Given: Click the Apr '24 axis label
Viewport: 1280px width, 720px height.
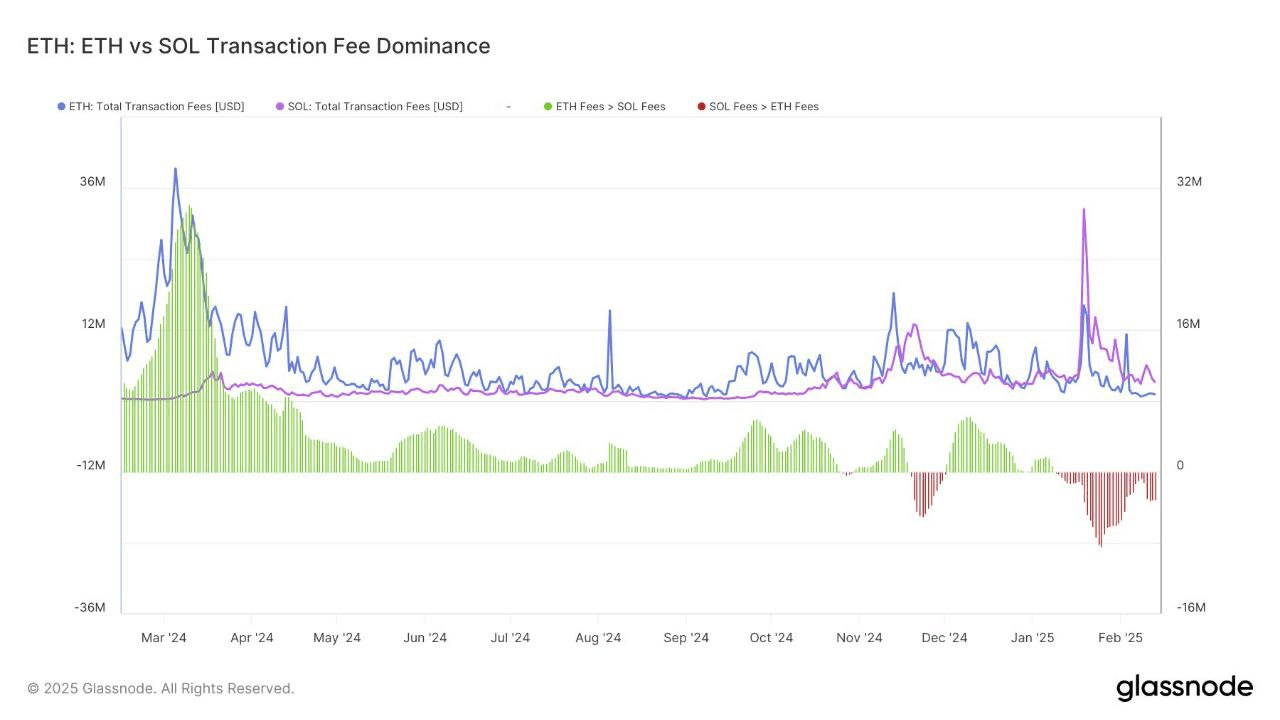Looking at the screenshot, I should (251, 637).
